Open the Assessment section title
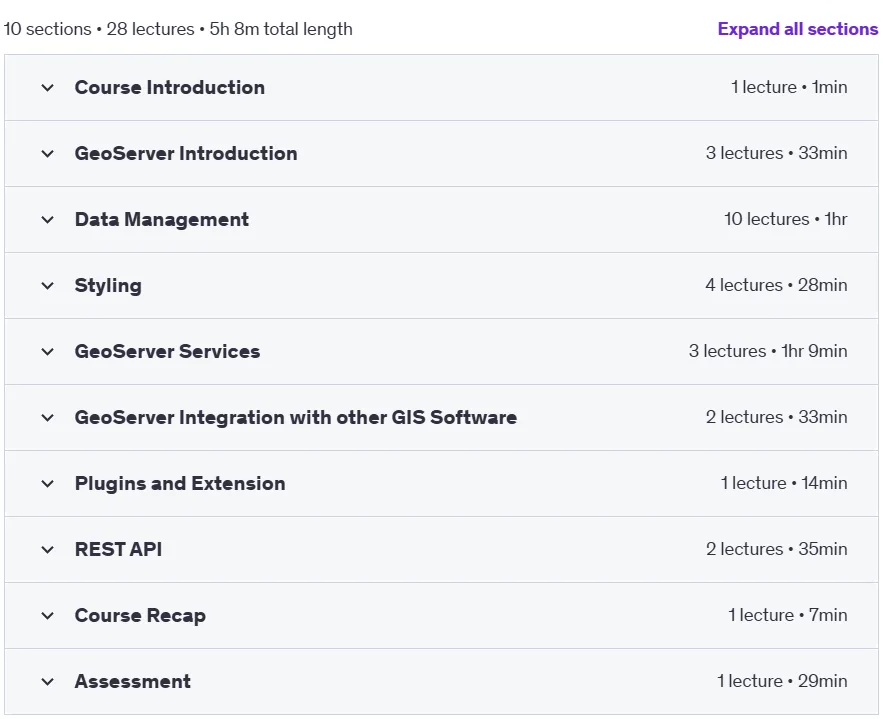 tap(132, 681)
